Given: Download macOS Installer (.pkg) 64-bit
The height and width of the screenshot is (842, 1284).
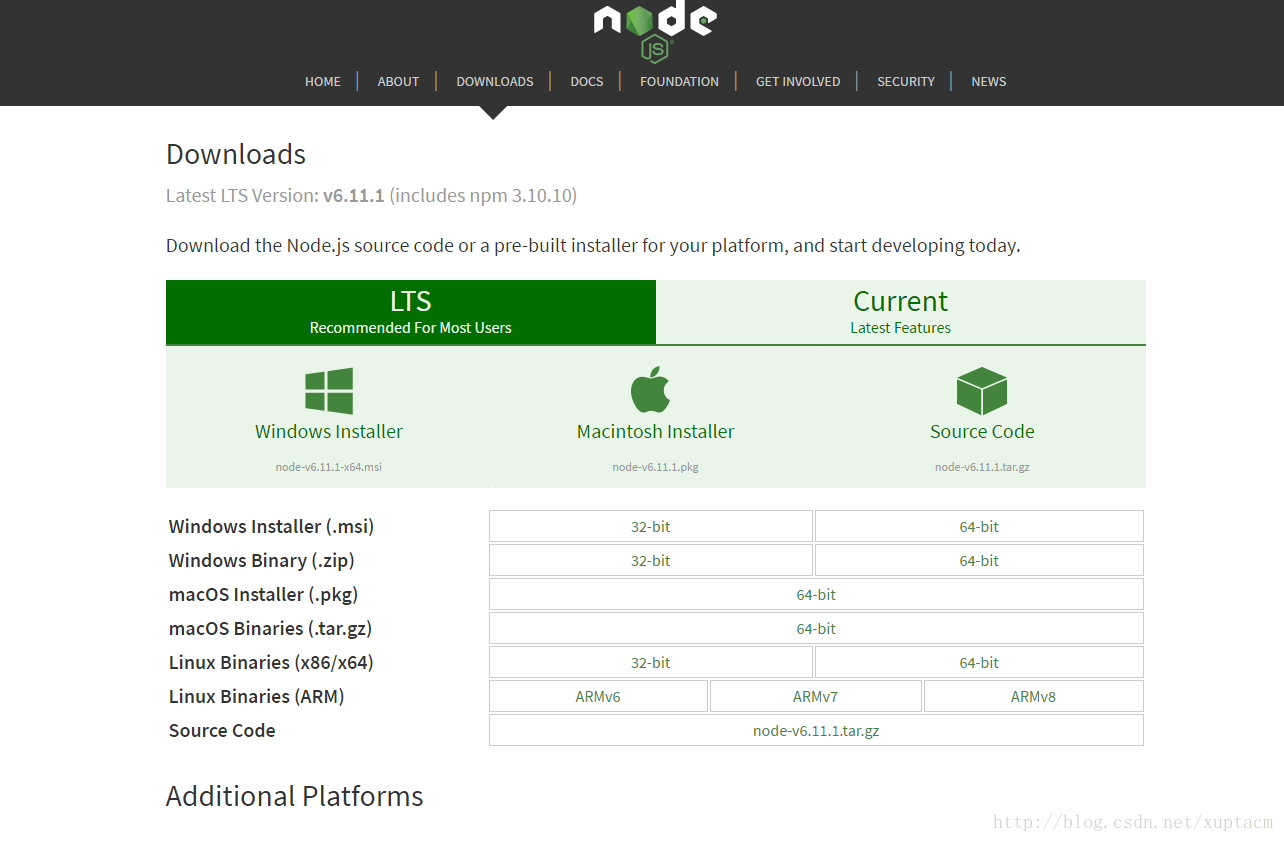Looking at the screenshot, I should [816, 594].
